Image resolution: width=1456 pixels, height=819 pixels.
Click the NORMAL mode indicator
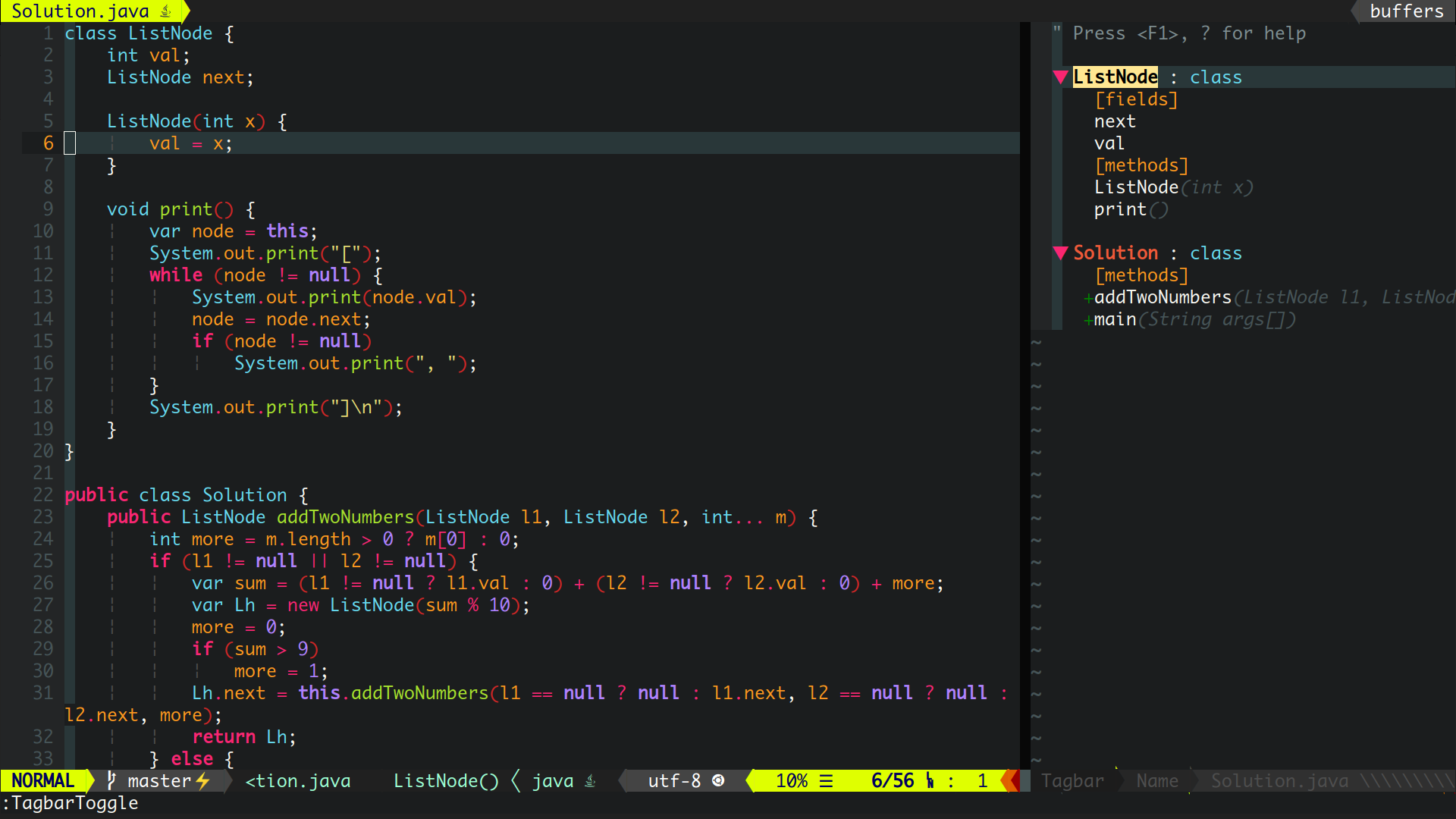pos(43,780)
